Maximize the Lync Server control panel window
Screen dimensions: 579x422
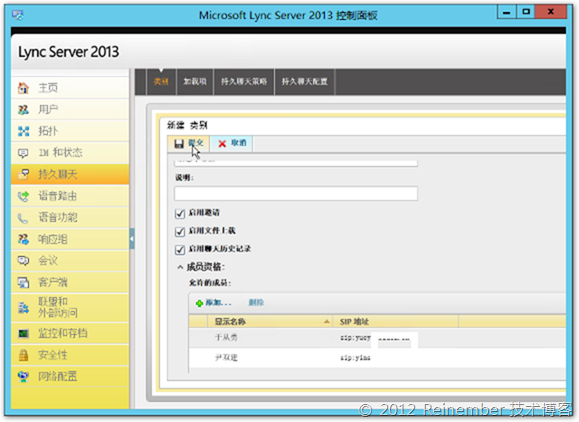click(x=526, y=12)
